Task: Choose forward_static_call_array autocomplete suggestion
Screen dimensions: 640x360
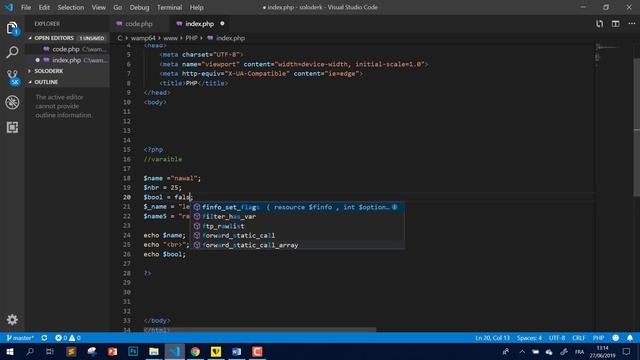Action: pyautogui.click(x=298, y=245)
